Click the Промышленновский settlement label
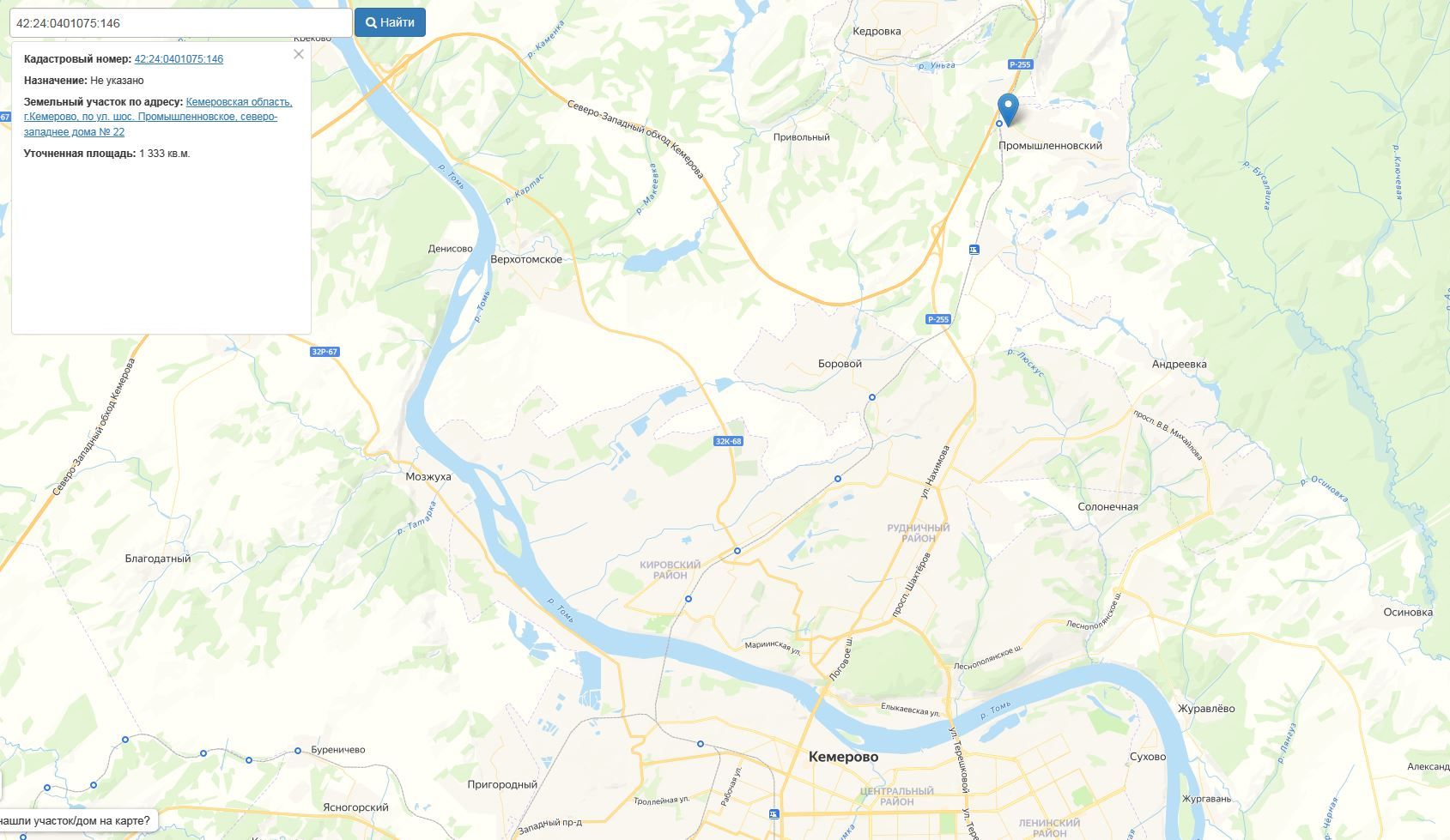The width and height of the screenshot is (1450, 840). [x=1050, y=146]
